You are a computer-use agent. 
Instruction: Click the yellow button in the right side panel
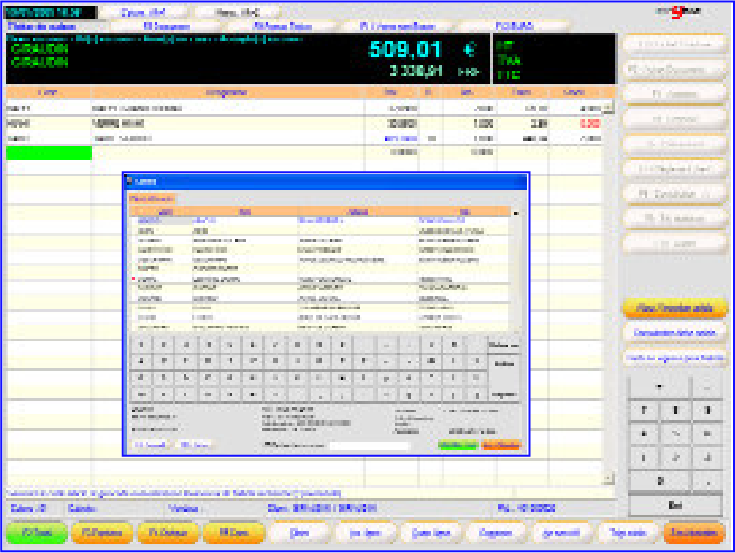[675, 308]
